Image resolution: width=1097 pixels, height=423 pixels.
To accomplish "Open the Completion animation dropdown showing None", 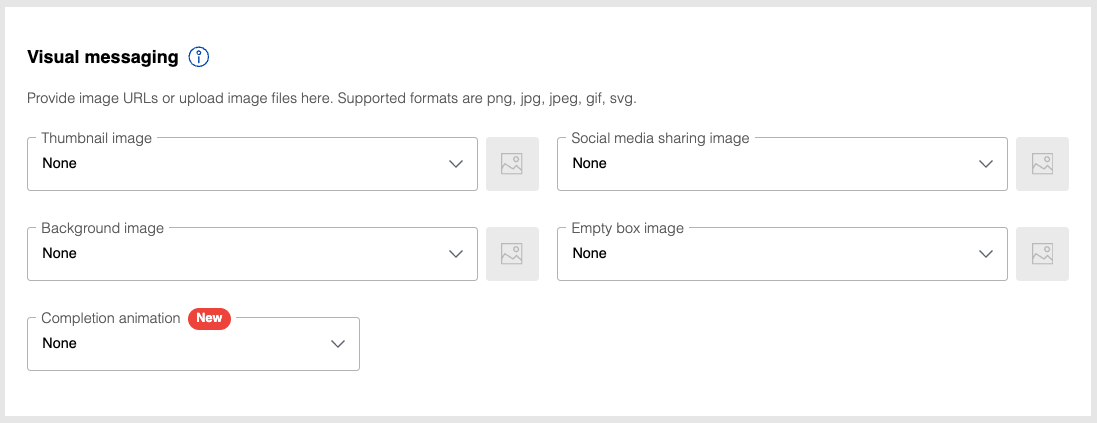I will coord(193,344).
